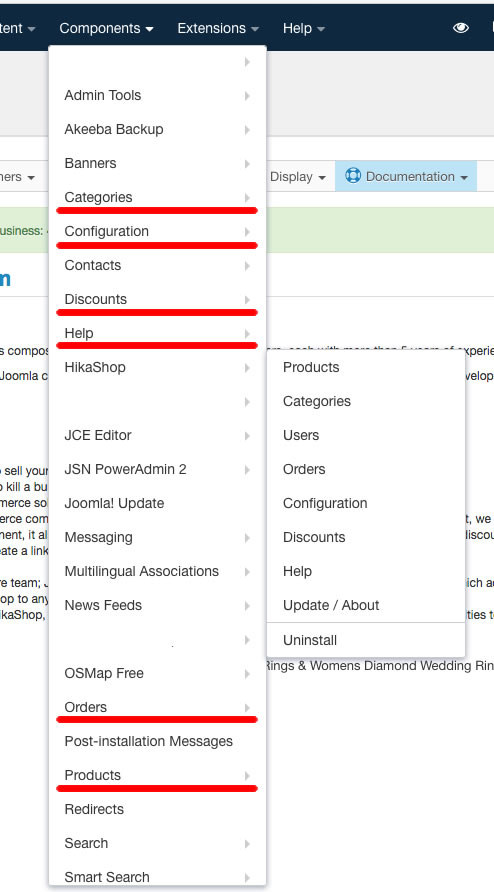Open Post-installation Messages entry
This screenshot has height=892, width=494.
coord(157,742)
